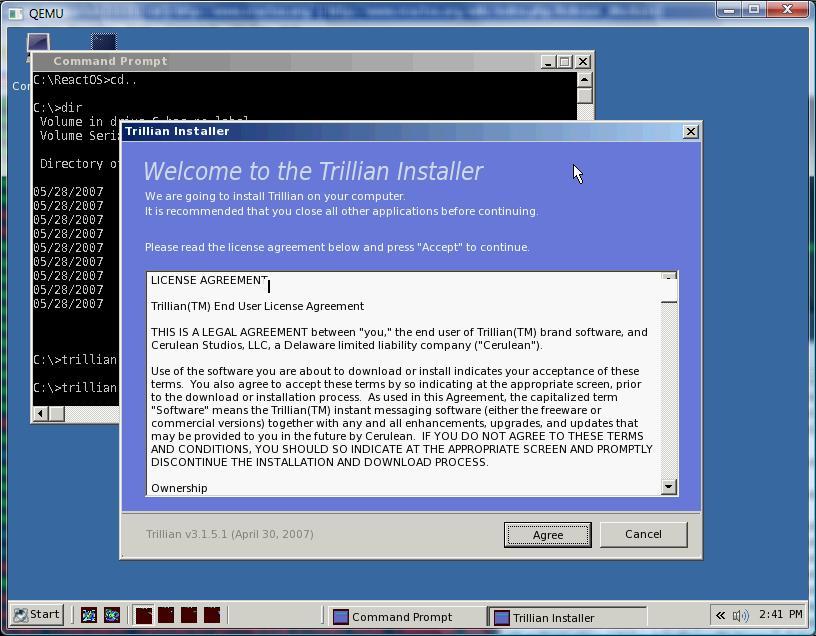Click the first dark red desktop switcher icon
The image size is (816, 636).
coord(144,615)
